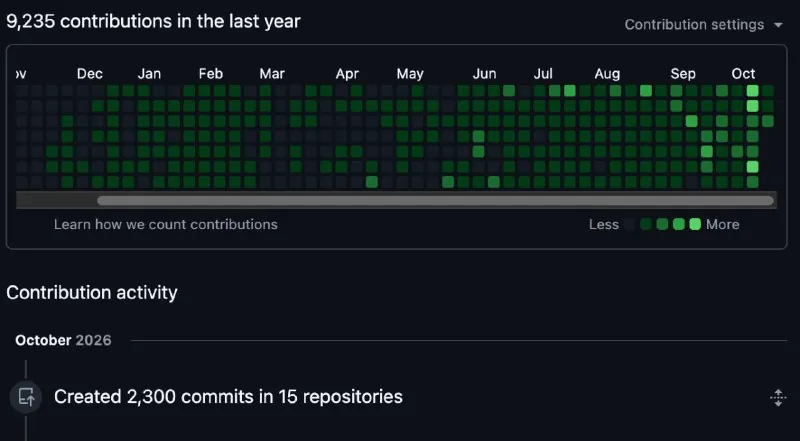This screenshot has height=441, width=800.
Task: Click the October 2026 heading
Action: [x=63, y=340]
